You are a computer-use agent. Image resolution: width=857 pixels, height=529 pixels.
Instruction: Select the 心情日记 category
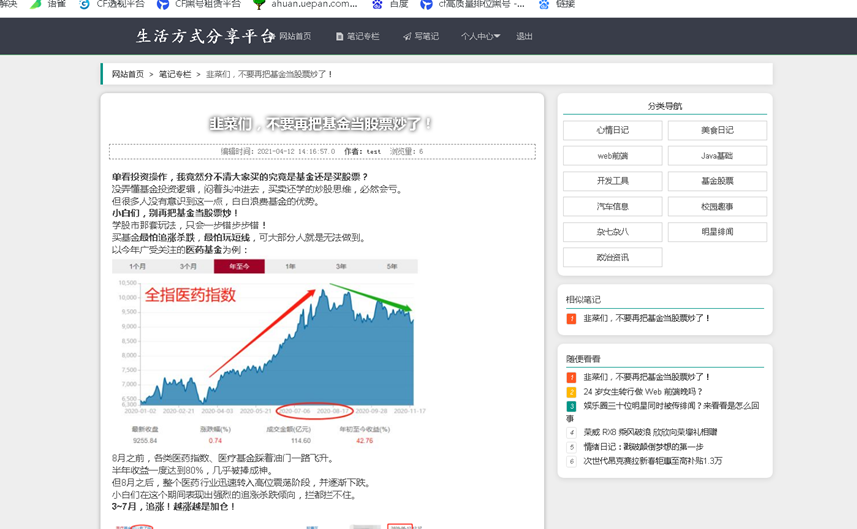tap(612, 130)
